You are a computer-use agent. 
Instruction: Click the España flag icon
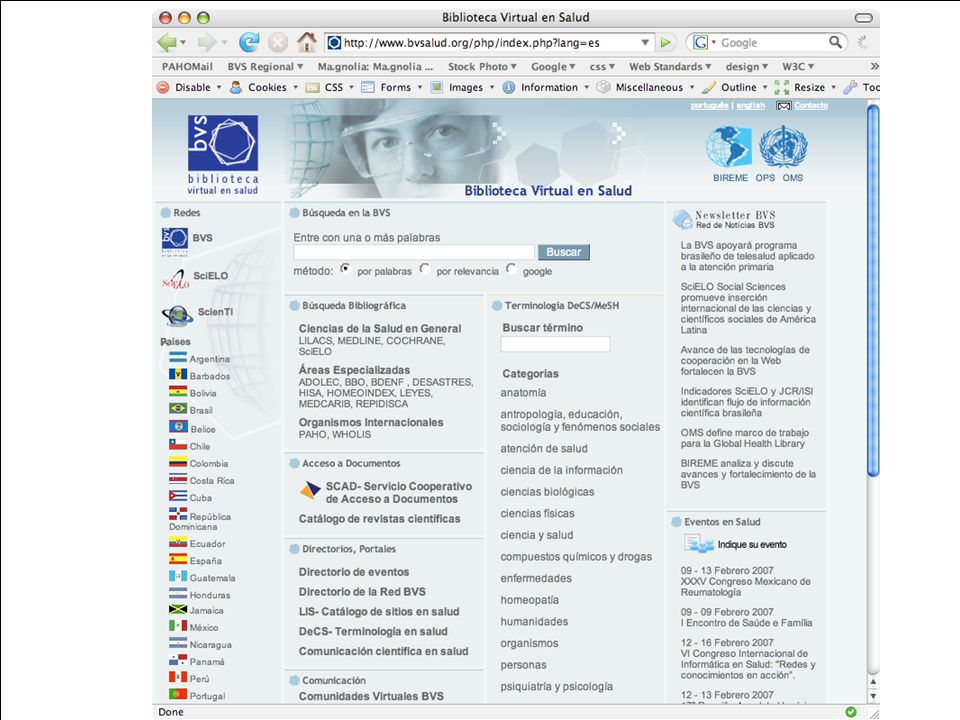point(178,559)
